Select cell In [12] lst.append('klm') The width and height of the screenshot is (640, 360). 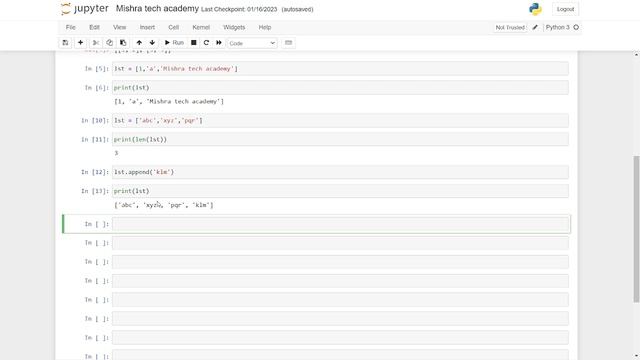(340, 172)
